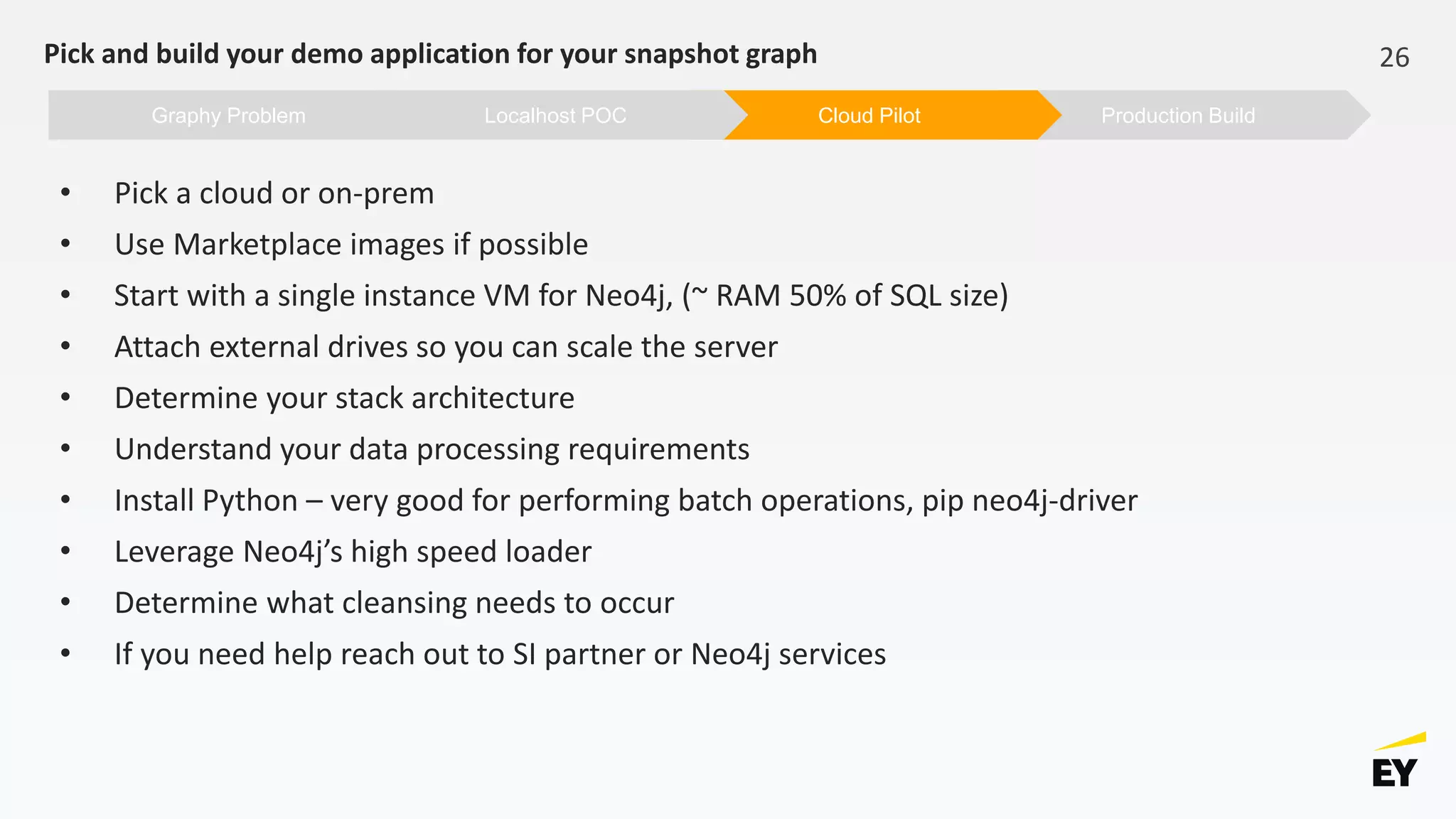Screen dimensions: 1456x819
Task: Click the slide number 26
Action: coord(1394,58)
